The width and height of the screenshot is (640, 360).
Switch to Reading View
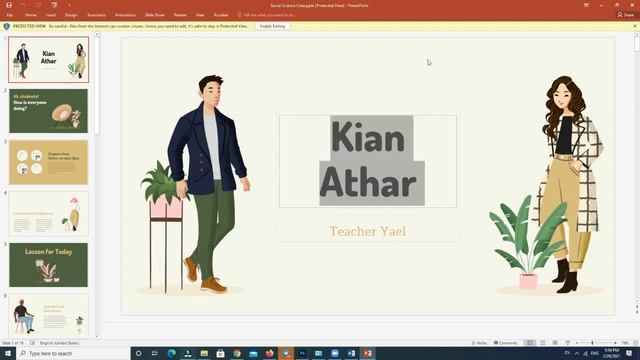coord(555,343)
